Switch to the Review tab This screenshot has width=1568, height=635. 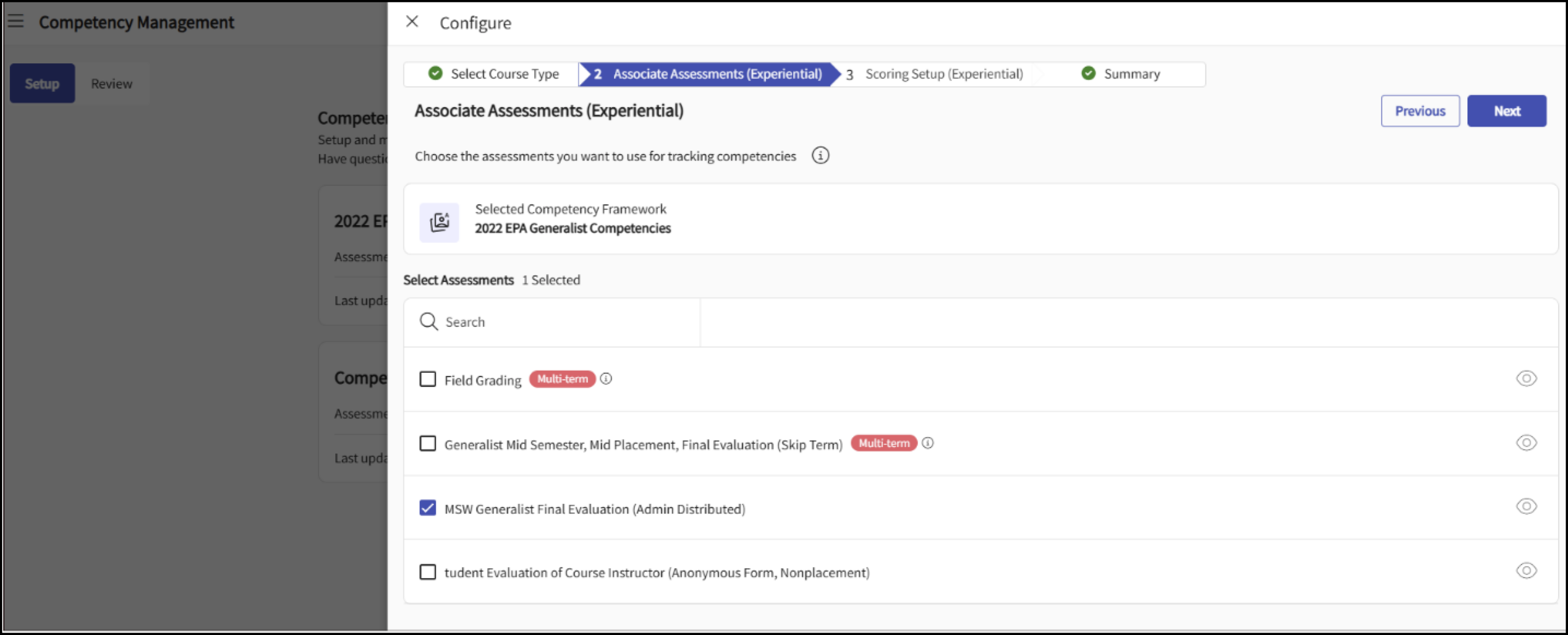point(111,84)
